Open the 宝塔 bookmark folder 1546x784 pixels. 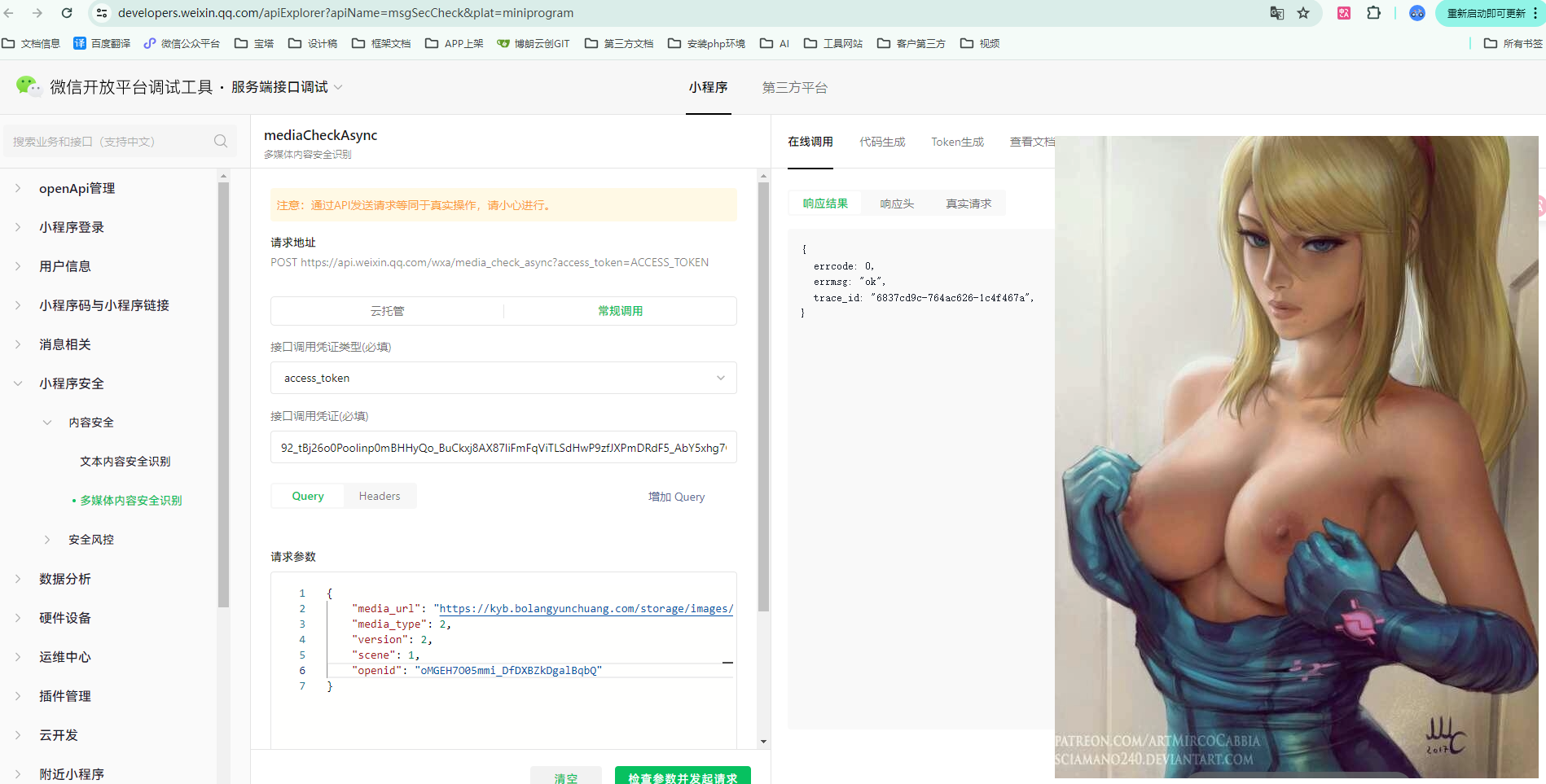[x=254, y=43]
